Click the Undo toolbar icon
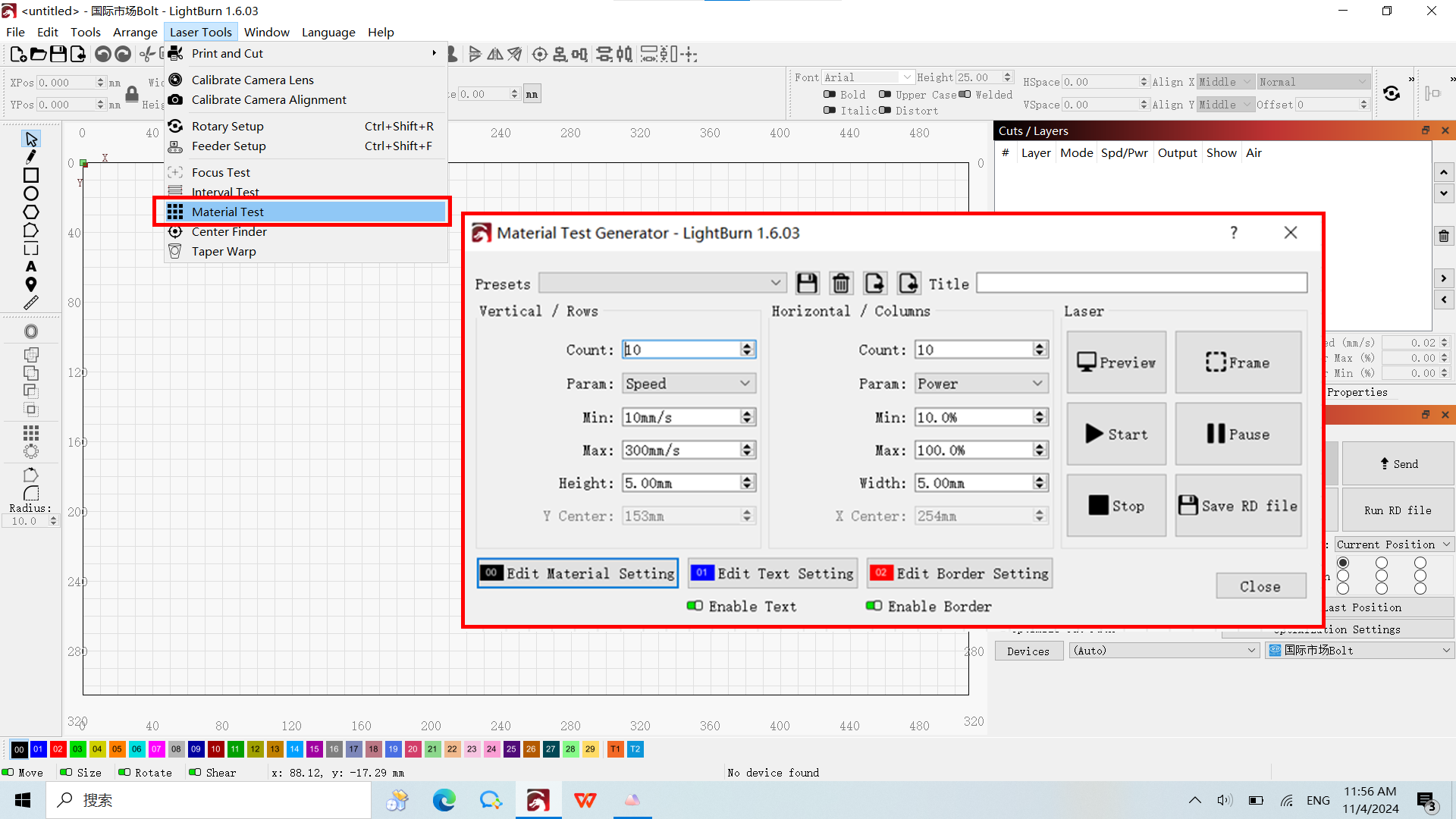Screen dimensions: 1456x819 point(103,54)
